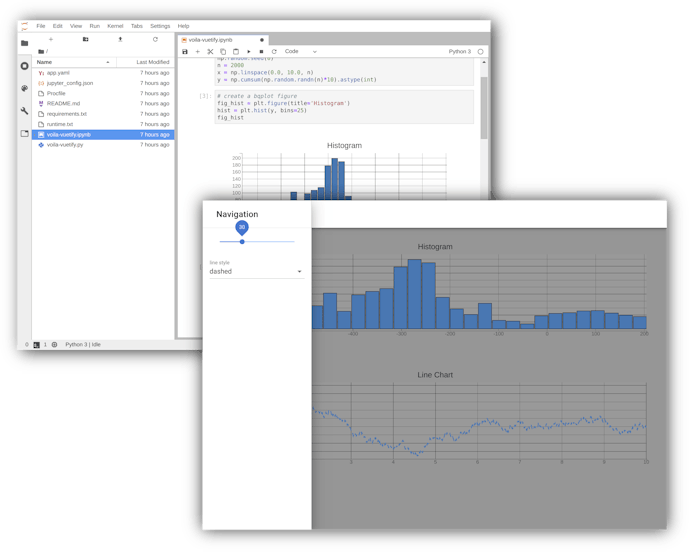The image size is (692, 560).
Task: Save the notebook with disk icon
Action: [185, 52]
